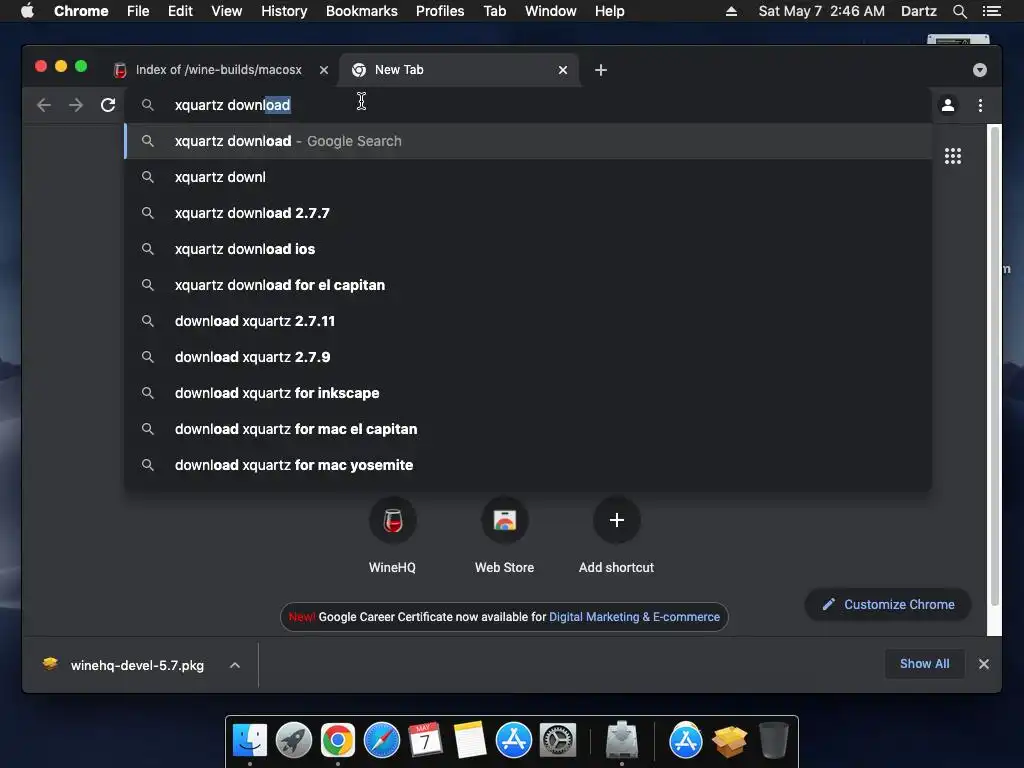Viewport: 1024px width, 768px height.
Task: Open the Chrome three-dot menu
Action: (980, 105)
